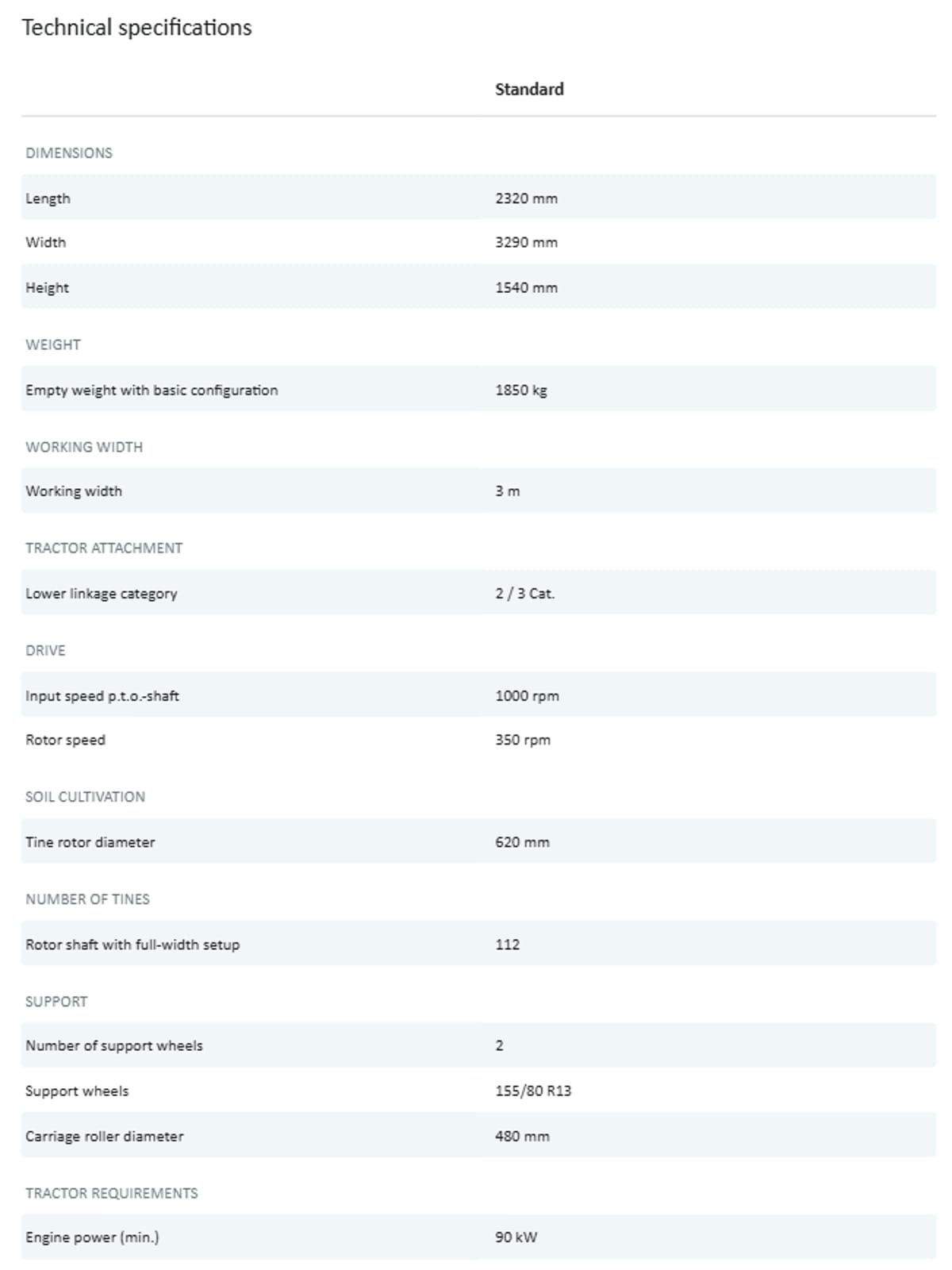Select the TRACTOR ATTACHMENT section label

click(x=104, y=548)
